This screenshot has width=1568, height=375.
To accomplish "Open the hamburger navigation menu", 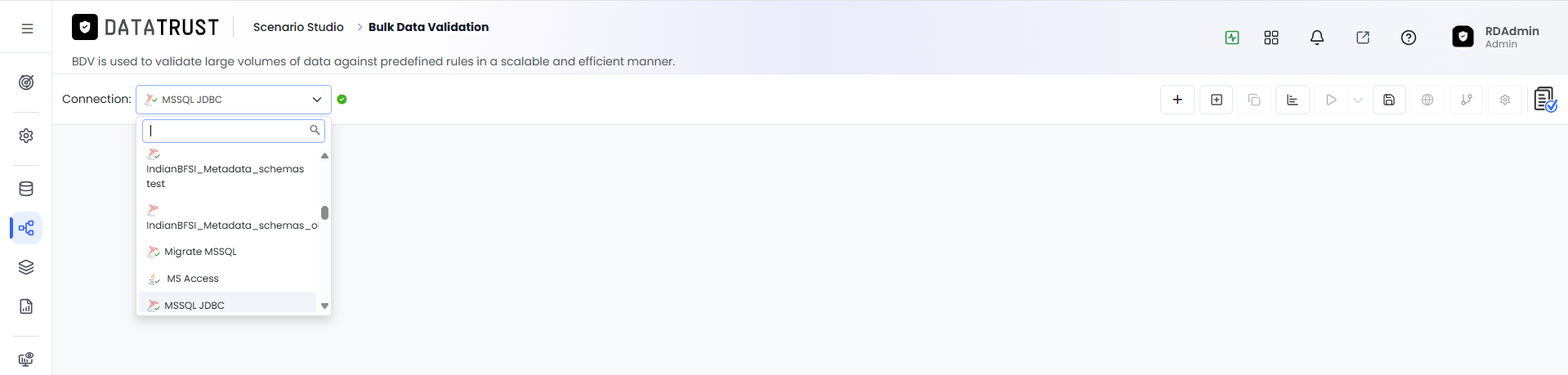I will pyautogui.click(x=27, y=28).
